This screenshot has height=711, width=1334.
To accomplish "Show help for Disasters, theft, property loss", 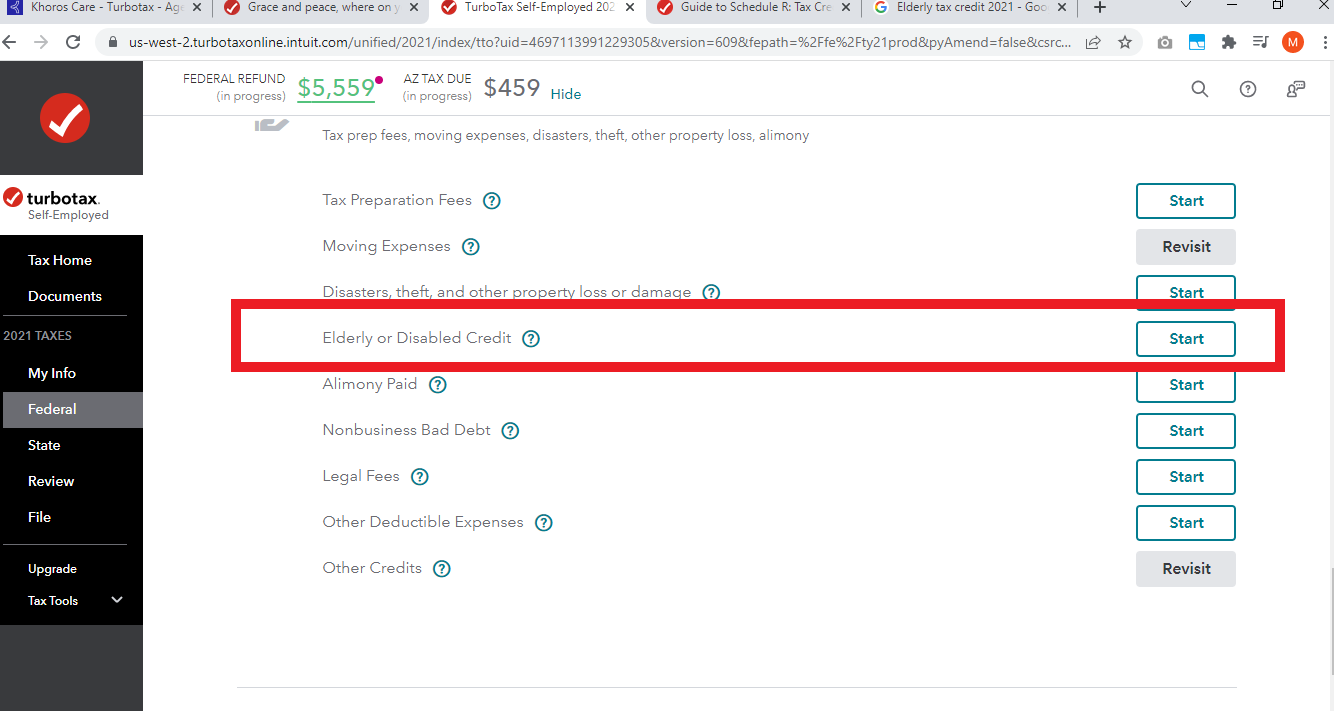I will pyautogui.click(x=711, y=293).
